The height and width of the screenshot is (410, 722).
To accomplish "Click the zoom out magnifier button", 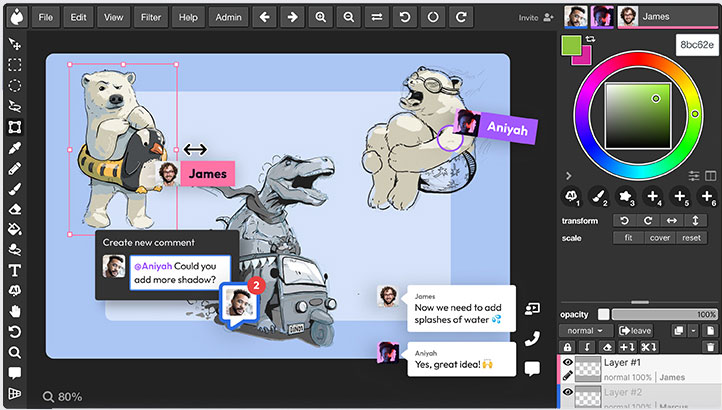I will point(348,17).
